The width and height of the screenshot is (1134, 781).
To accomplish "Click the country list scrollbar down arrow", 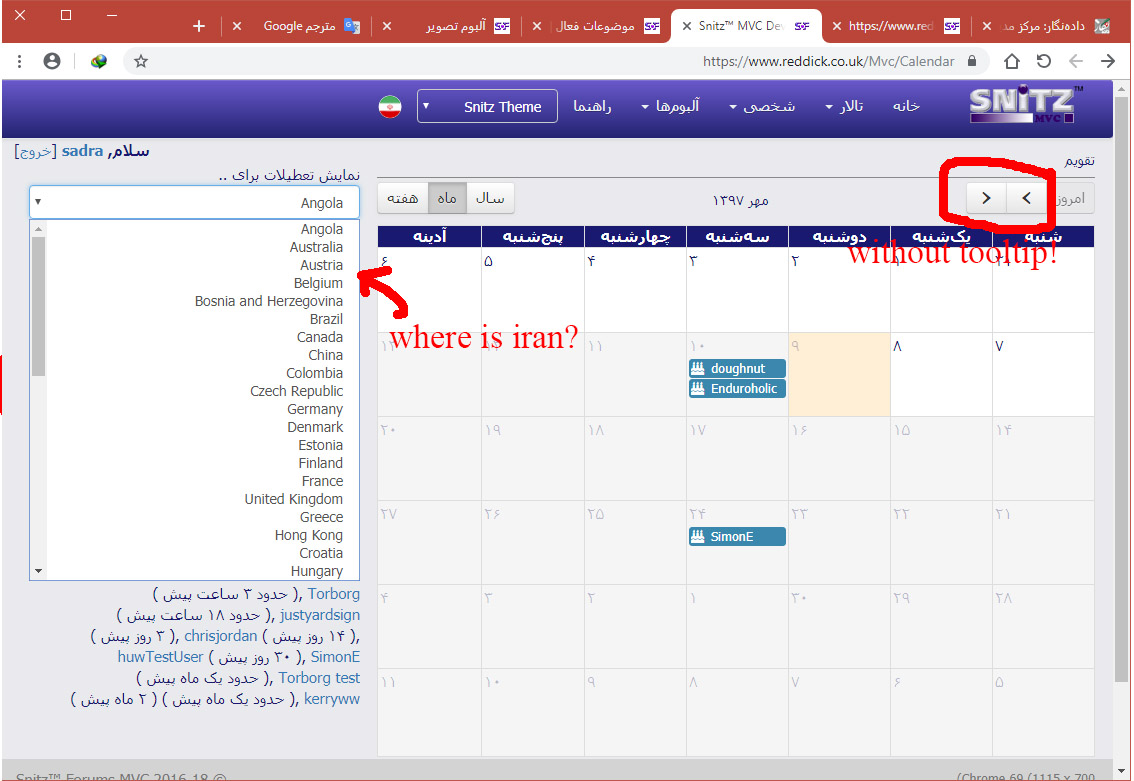I will [39, 571].
